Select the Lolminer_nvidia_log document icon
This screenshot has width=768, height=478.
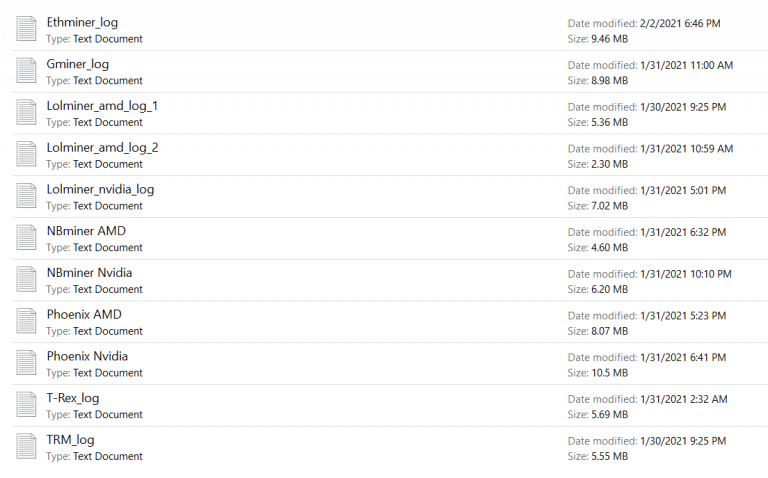pyautogui.click(x=27, y=197)
